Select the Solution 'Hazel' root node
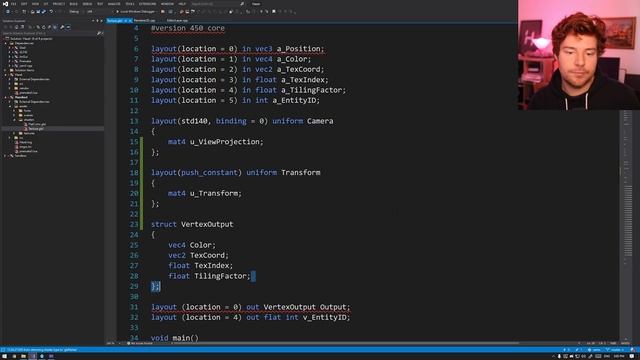640x360 pixels. click(31, 39)
